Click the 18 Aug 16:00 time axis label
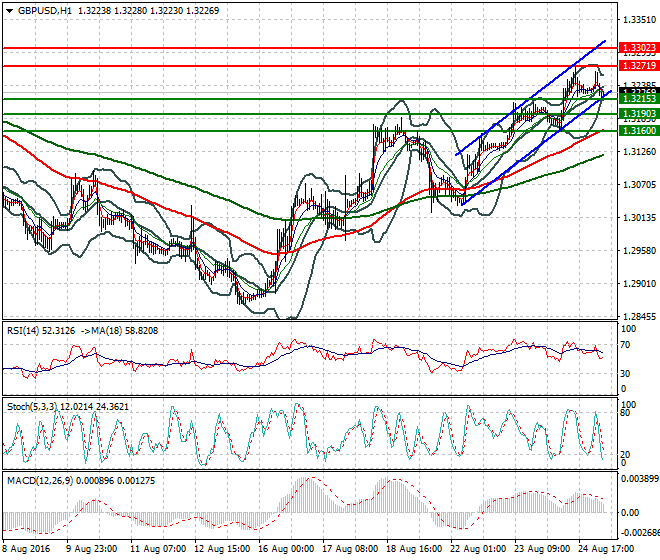660x560 pixels. pos(414,549)
